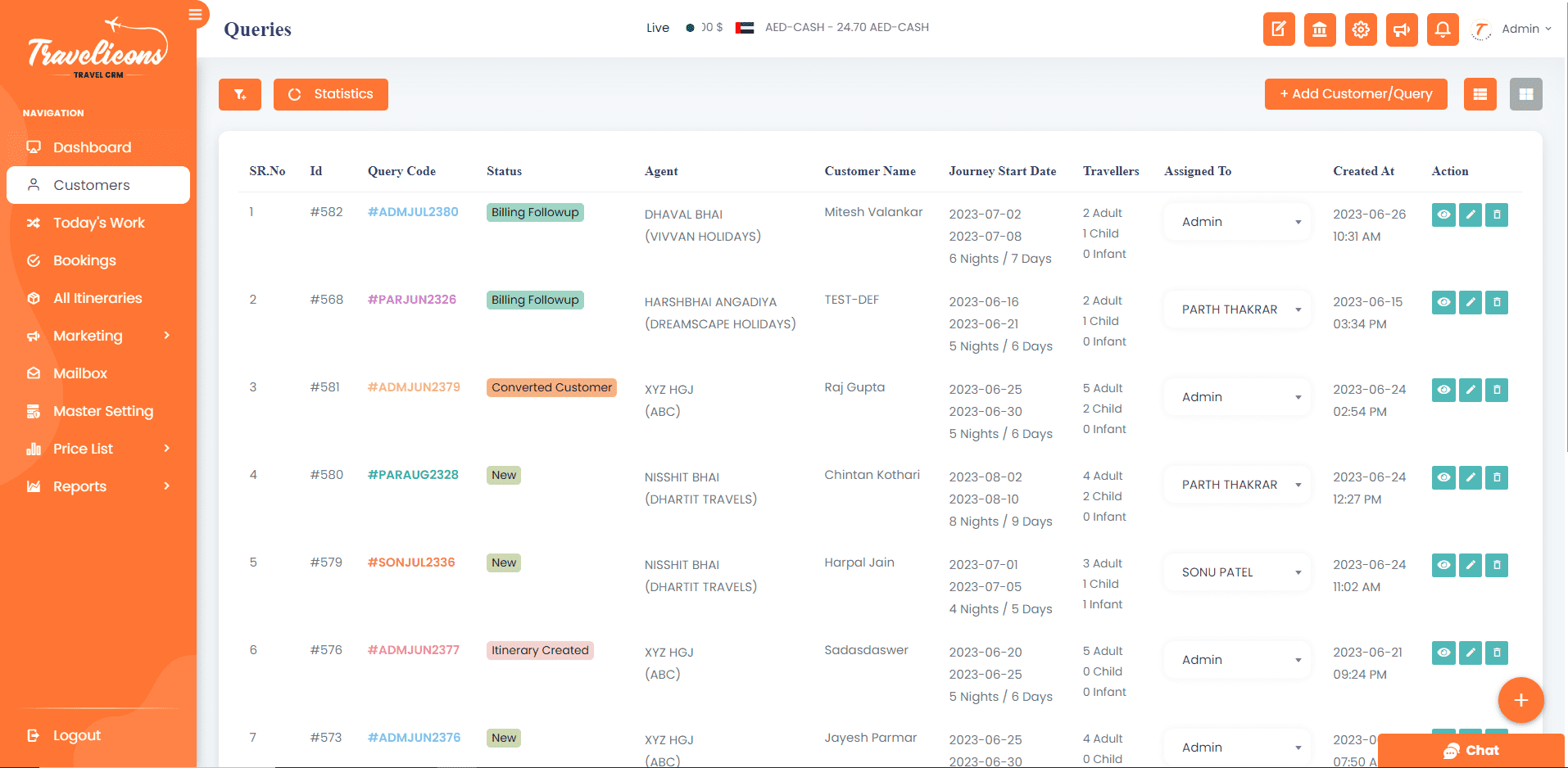Image resolution: width=1568 pixels, height=768 pixels.
Task: Edit query #579 with pencil icon
Action: (x=1471, y=565)
